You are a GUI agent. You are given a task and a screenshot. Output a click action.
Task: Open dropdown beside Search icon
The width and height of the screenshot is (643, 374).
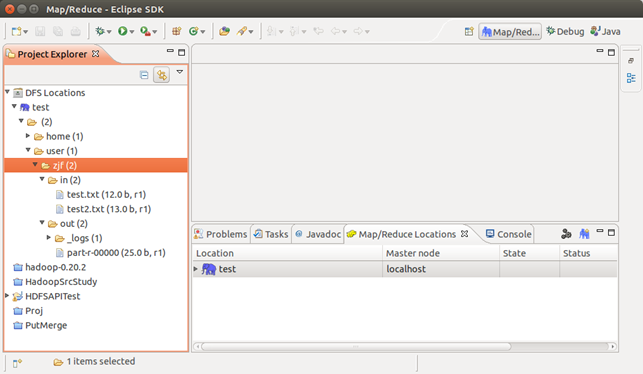(x=251, y=32)
